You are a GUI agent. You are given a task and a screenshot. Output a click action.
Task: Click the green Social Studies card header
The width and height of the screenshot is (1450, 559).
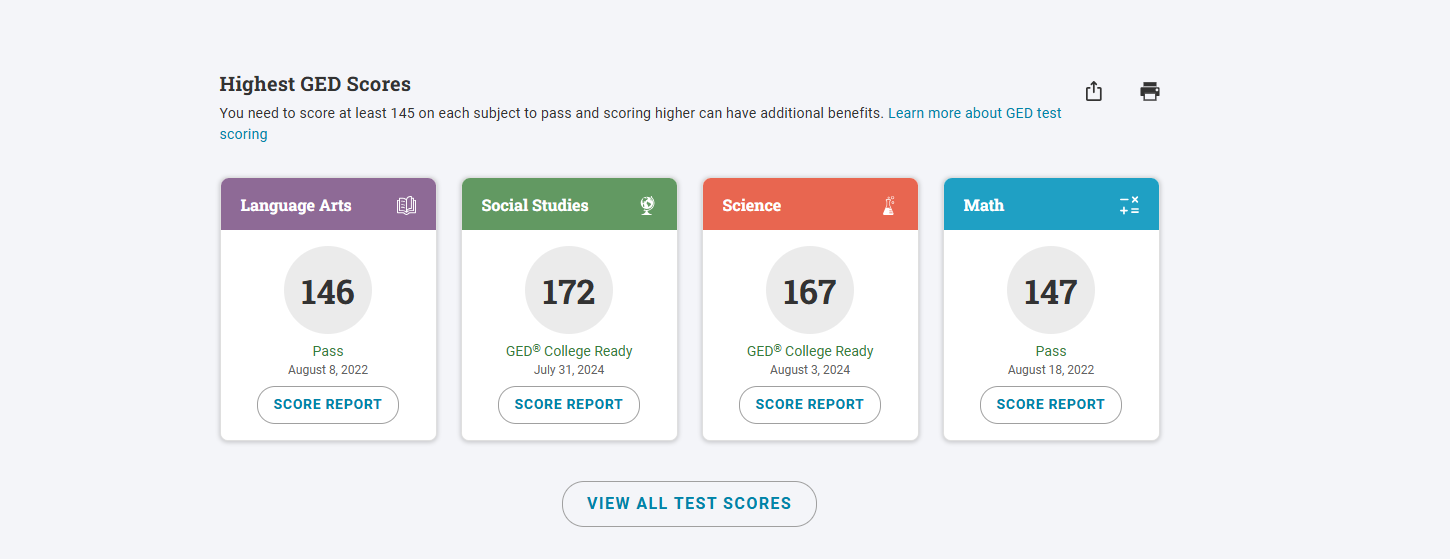click(x=540, y=205)
